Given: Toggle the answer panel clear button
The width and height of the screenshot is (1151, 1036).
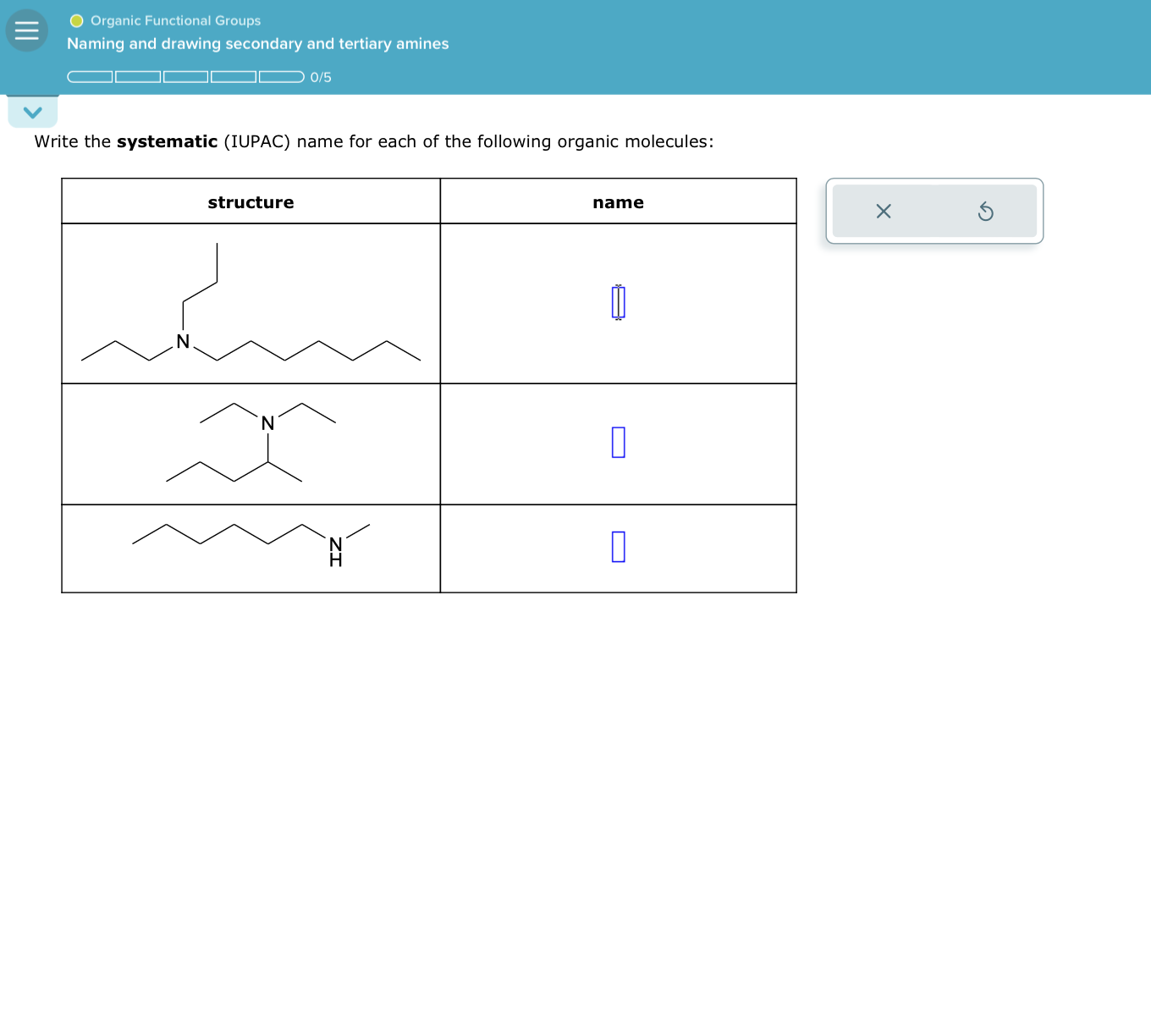Looking at the screenshot, I should pos(883,212).
